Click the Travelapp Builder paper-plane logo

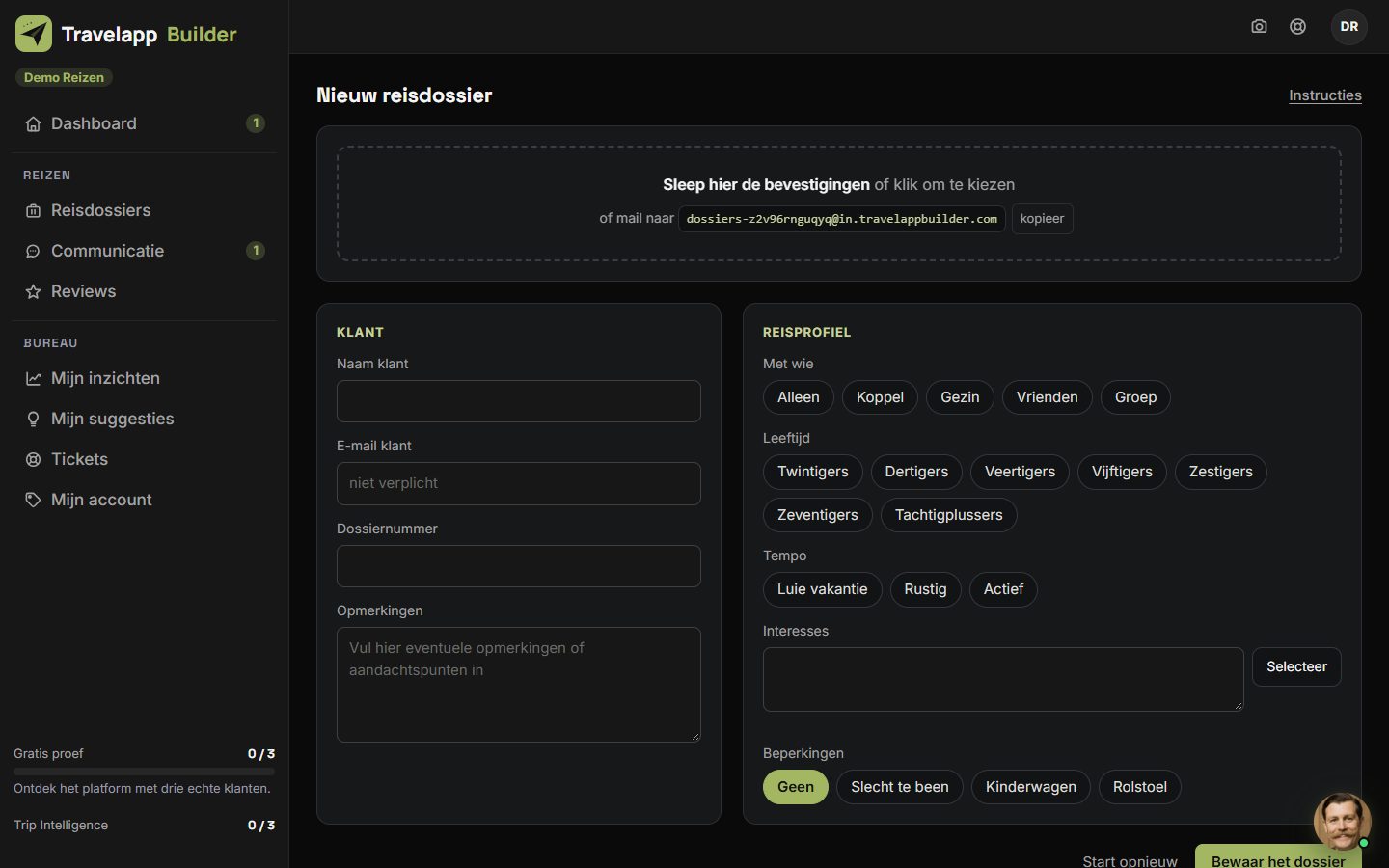click(x=34, y=34)
